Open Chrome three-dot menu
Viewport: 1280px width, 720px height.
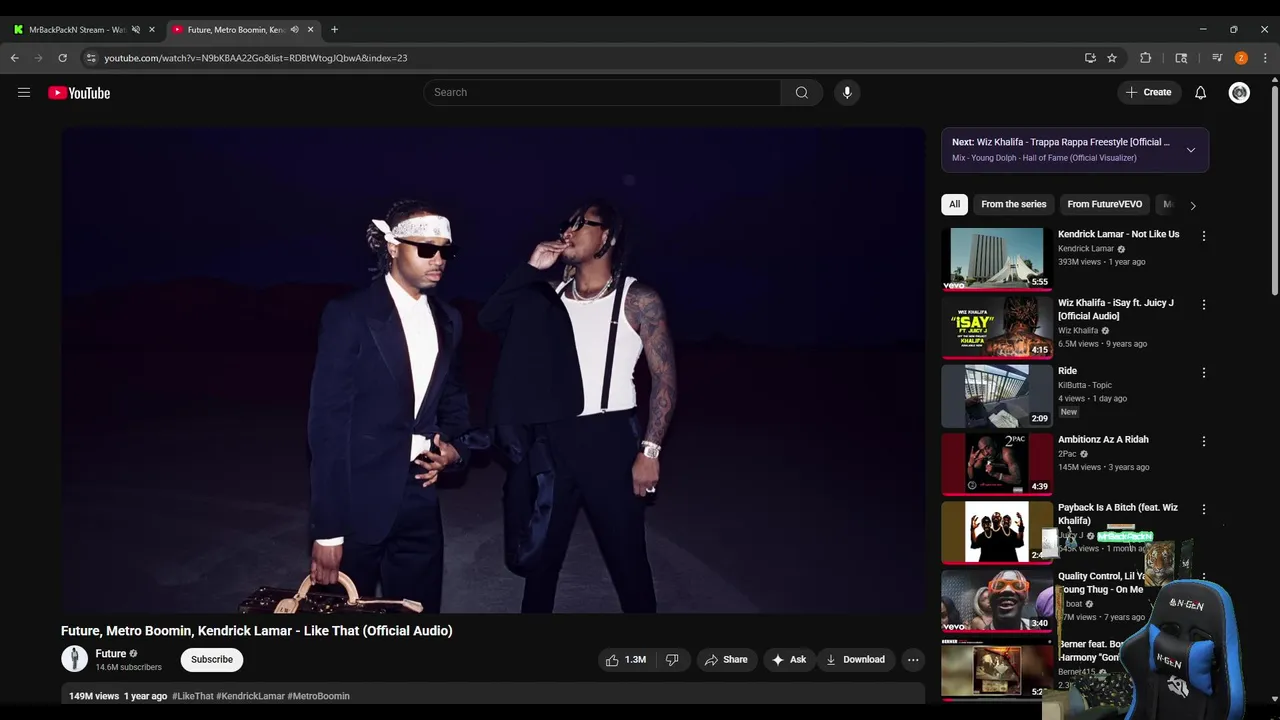(x=1265, y=58)
